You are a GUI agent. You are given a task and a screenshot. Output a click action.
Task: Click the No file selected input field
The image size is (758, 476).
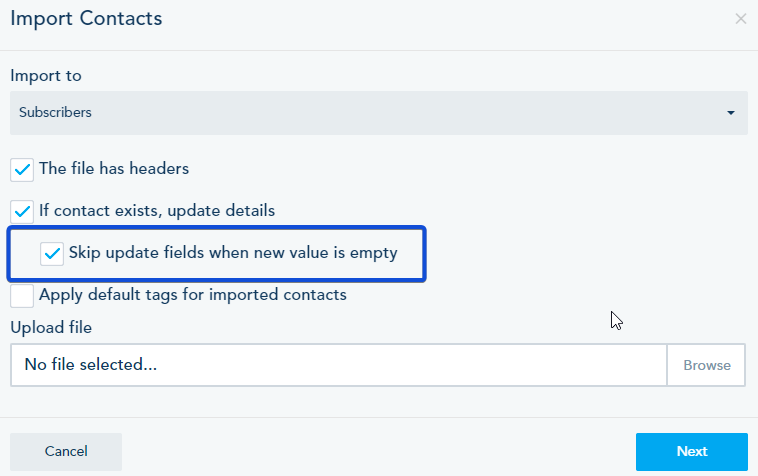pos(338,365)
